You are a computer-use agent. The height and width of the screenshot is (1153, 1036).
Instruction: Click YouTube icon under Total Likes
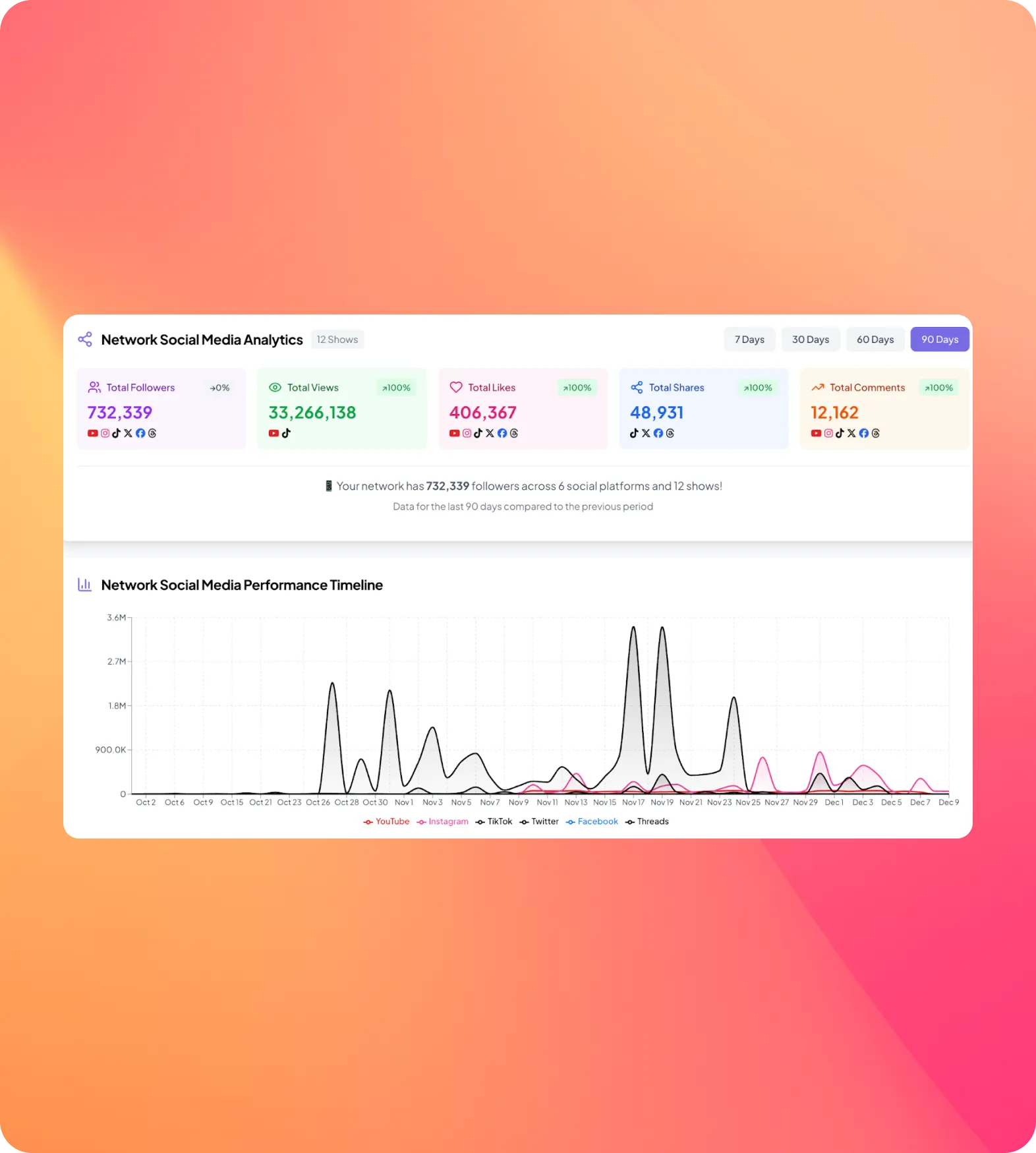pyautogui.click(x=455, y=433)
